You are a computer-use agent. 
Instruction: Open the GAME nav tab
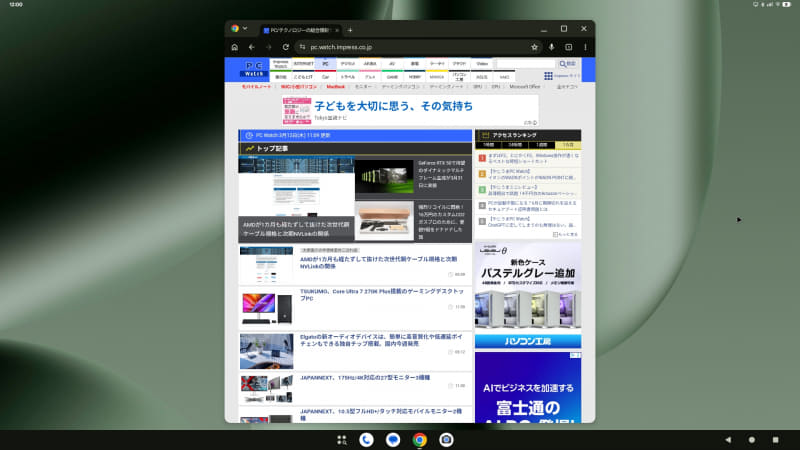(x=392, y=77)
